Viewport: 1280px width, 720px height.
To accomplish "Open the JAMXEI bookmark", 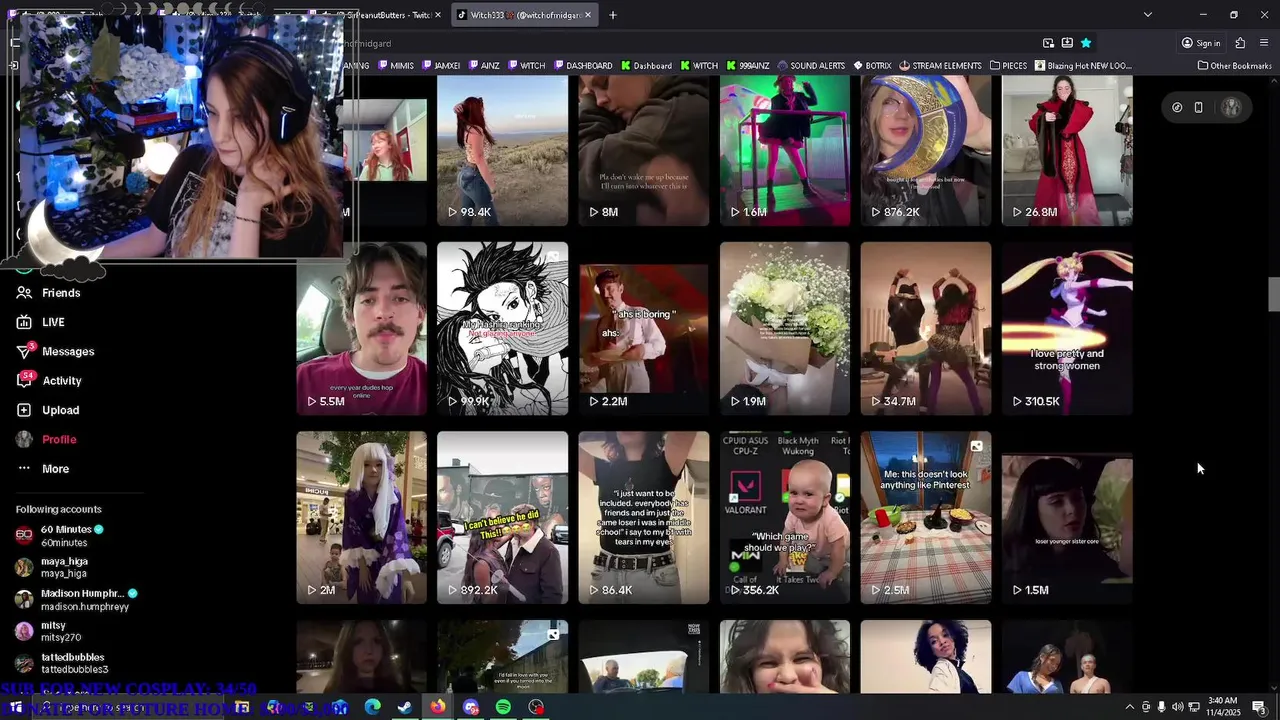I will [440, 66].
